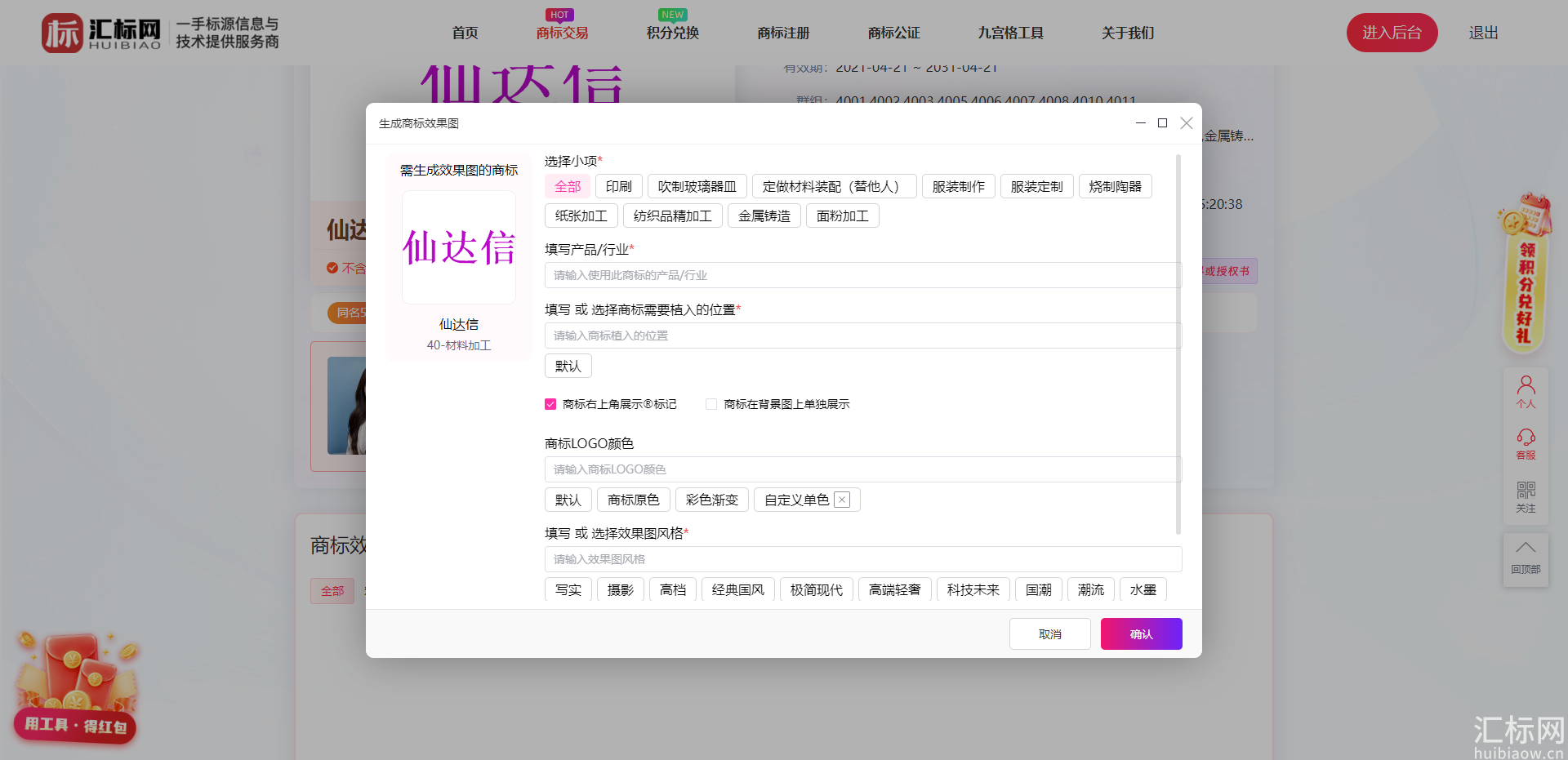Select the 全部 sub-item tag
1568x760 pixels.
pyautogui.click(x=568, y=187)
